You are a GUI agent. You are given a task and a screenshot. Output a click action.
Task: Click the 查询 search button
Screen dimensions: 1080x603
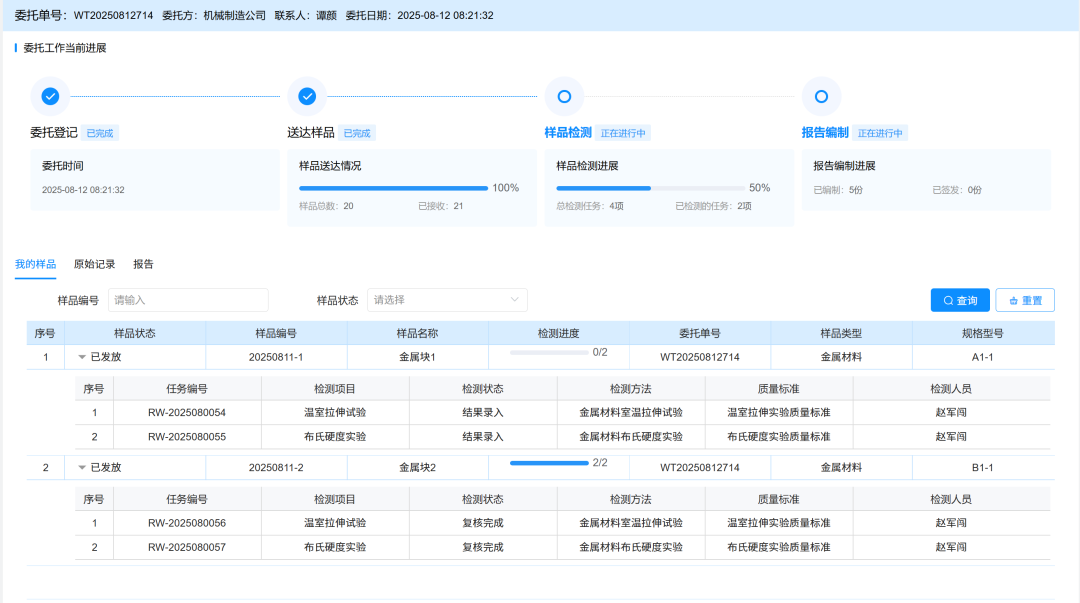click(x=959, y=300)
